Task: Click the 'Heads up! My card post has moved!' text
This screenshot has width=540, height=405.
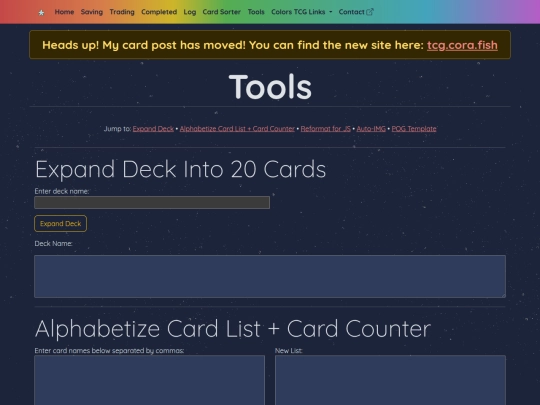Action: (x=144, y=45)
